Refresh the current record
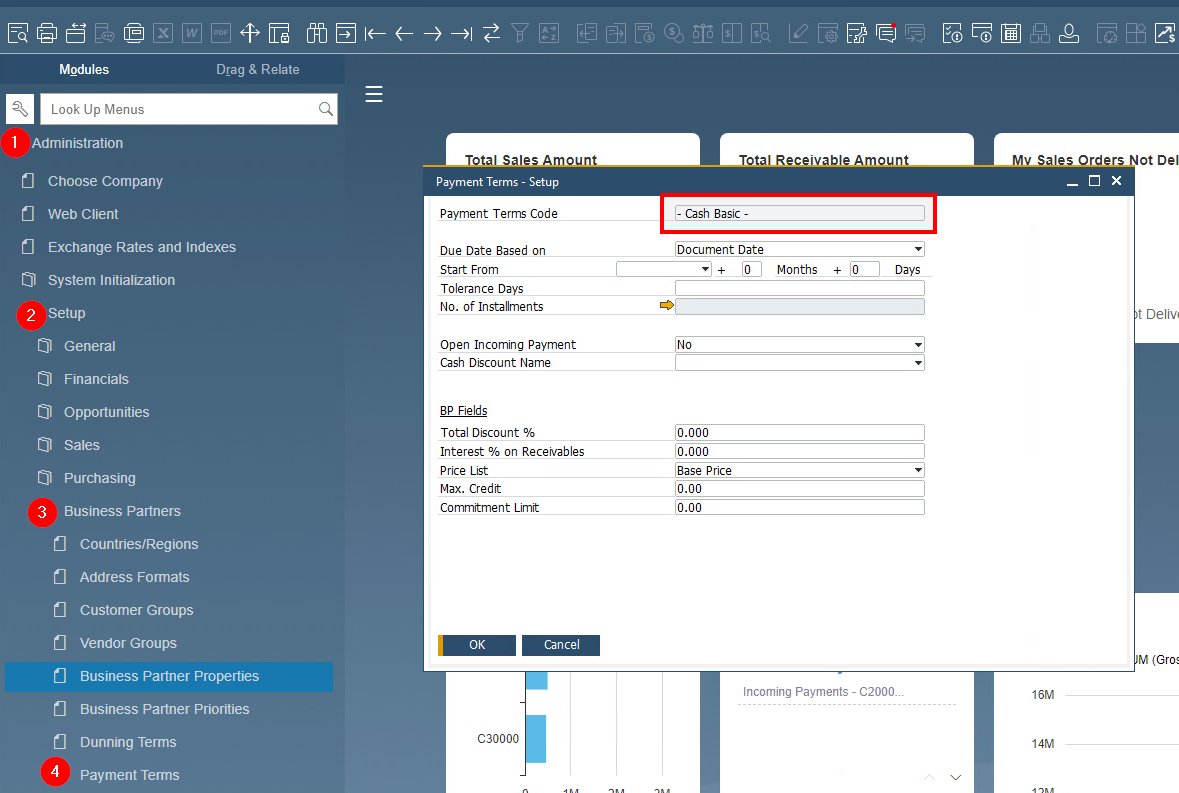Screen dimensions: 1179x793 490,33
